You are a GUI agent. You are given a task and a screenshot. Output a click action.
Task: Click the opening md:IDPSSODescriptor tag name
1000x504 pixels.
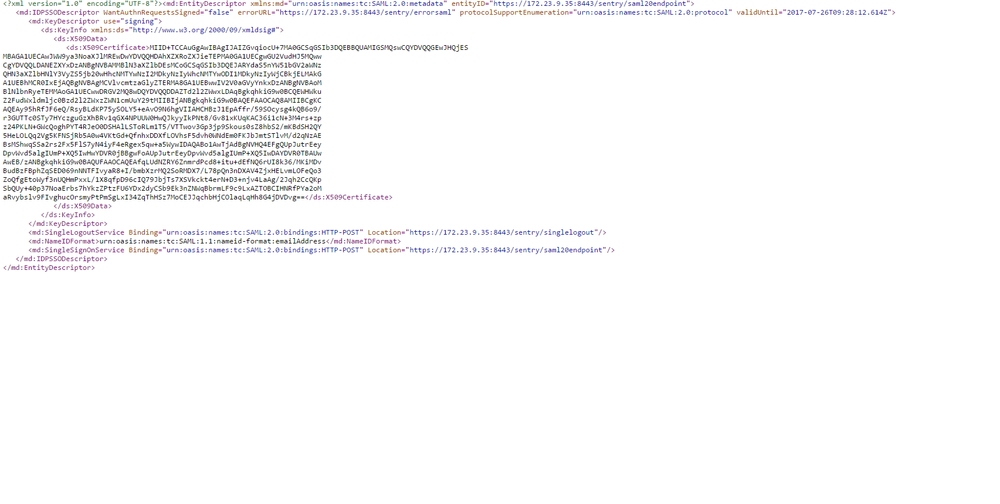(x=57, y=13)
